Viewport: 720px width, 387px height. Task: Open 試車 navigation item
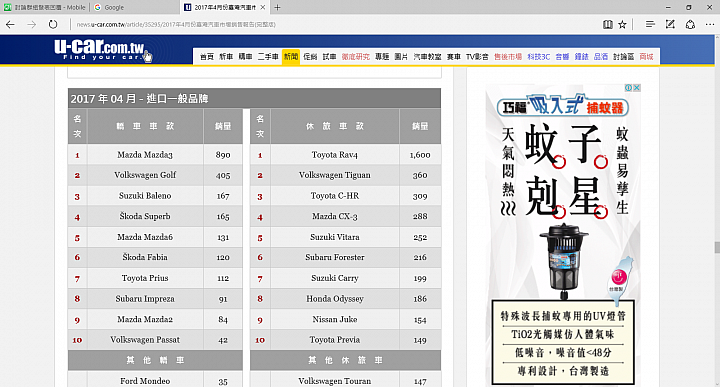click(329, 57)
